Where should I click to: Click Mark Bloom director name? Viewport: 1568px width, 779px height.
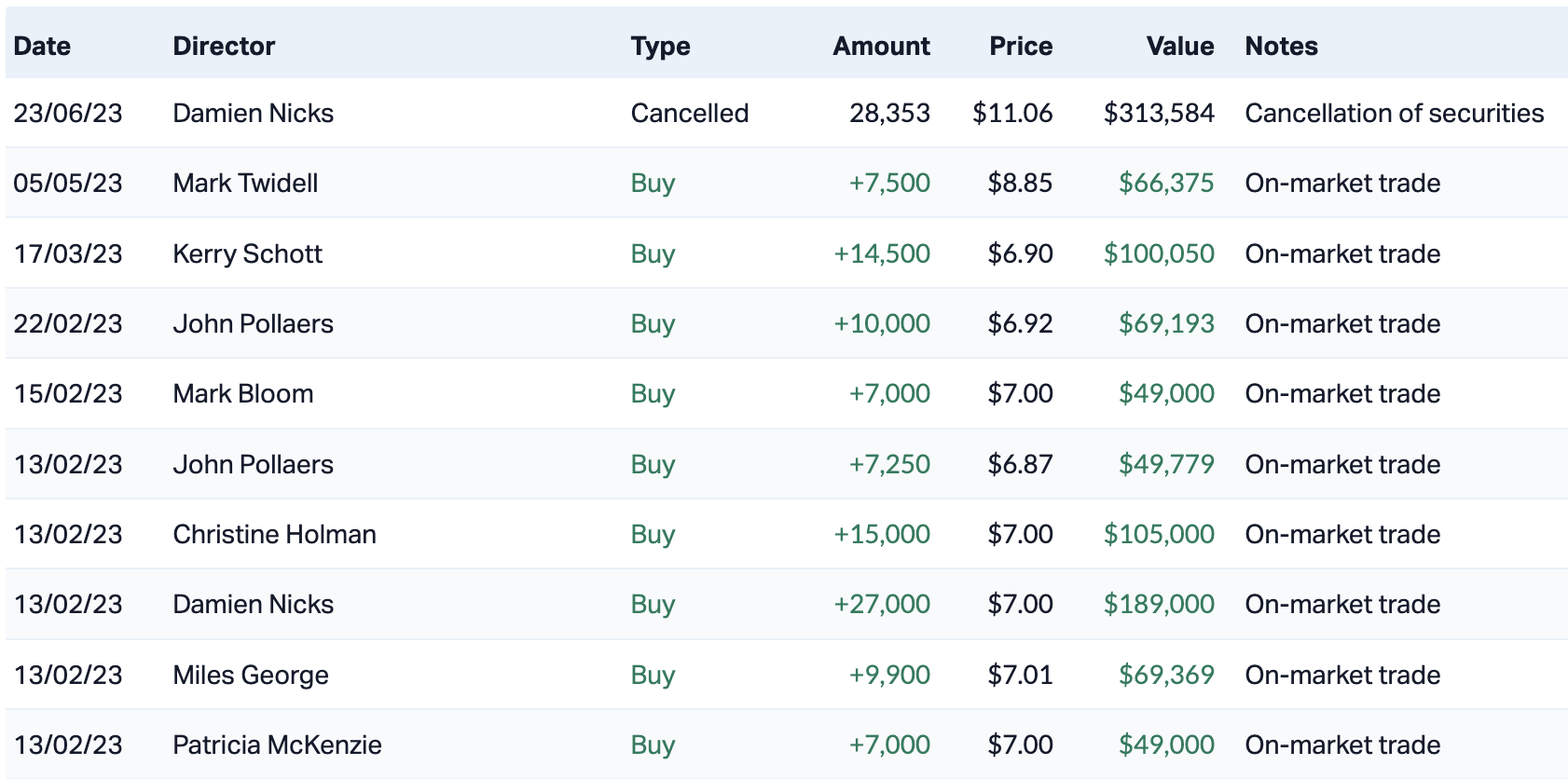tap(242, 393)
